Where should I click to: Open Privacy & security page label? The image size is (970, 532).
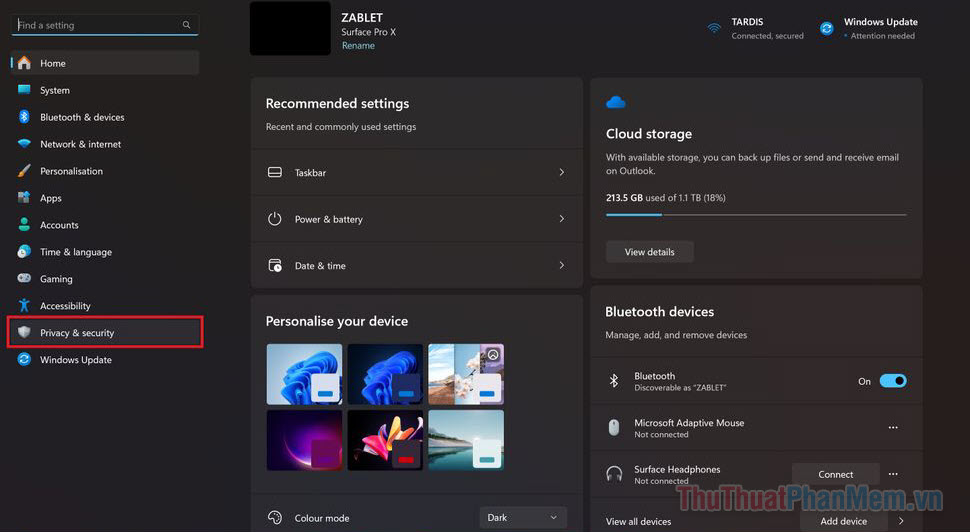tap(77, 333)
